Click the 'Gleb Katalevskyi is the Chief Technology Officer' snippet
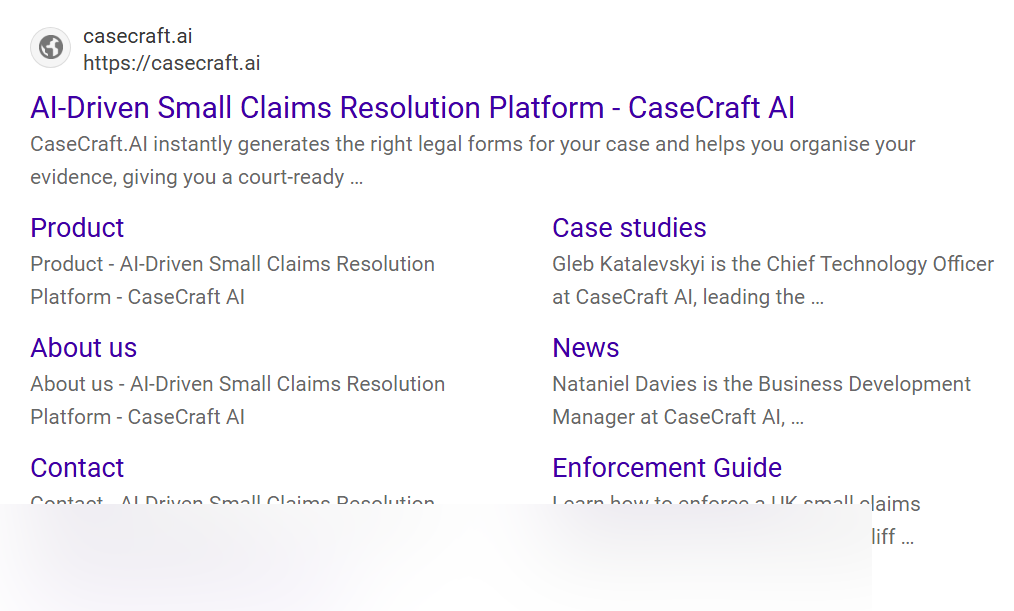This screenshot has width=1014, height=611. tap(773, 280)
